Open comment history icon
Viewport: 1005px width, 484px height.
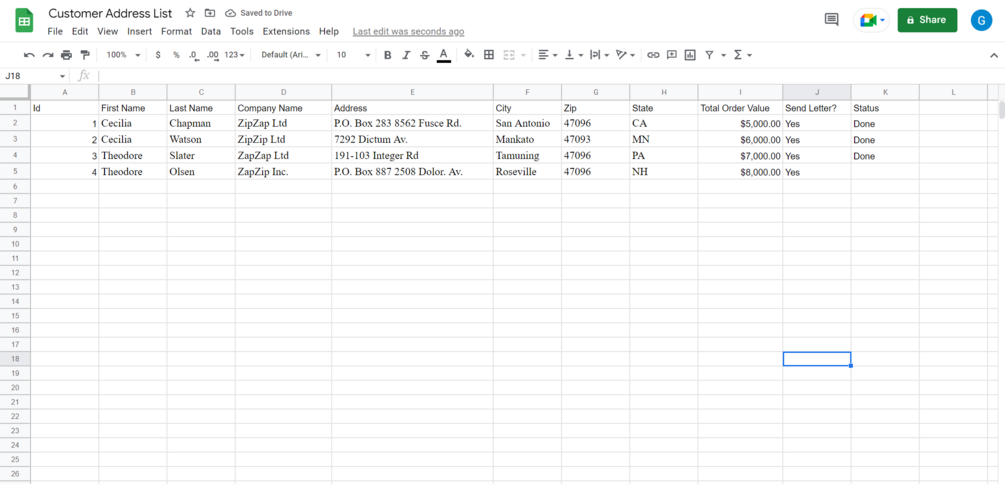[831, 20]
